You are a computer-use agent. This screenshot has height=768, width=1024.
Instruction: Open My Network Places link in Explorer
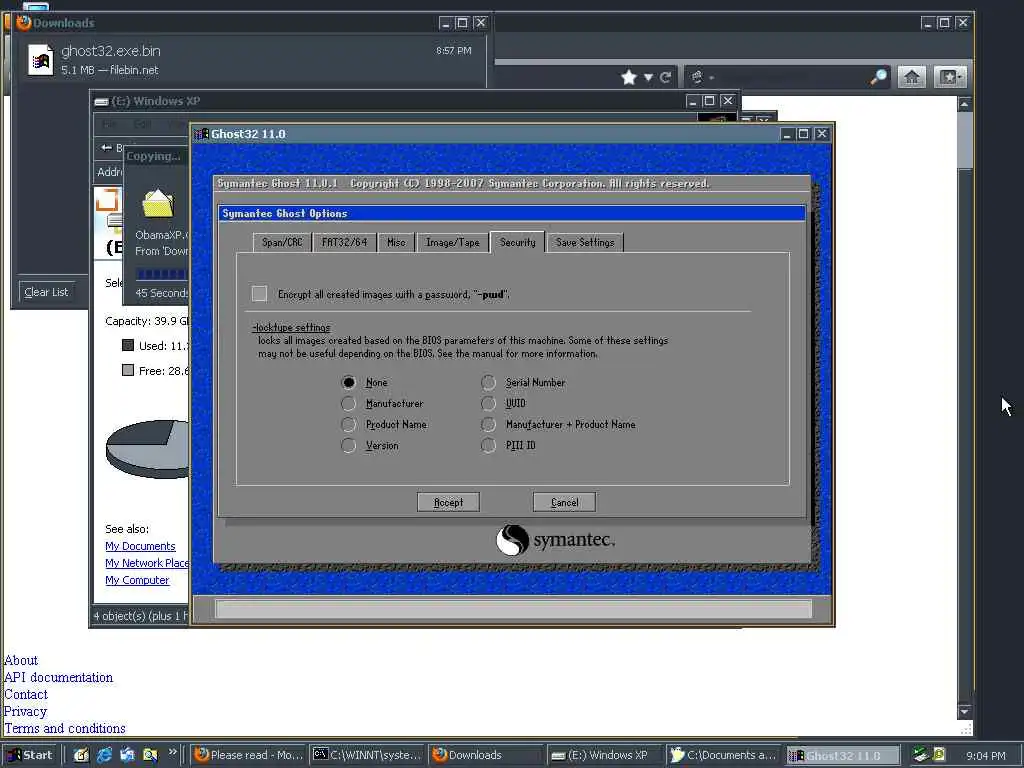[x=147, y=563]
